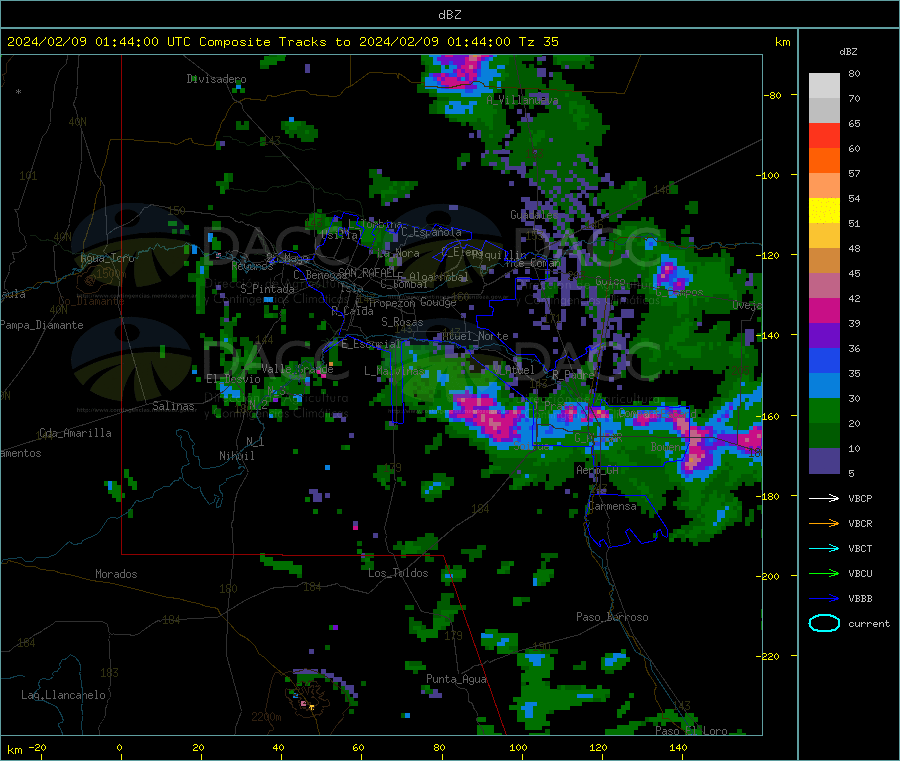Viewport: 900px width, 761px height.
Task: Click the Paso_El_Loro map label
Action: click(692, 731)
